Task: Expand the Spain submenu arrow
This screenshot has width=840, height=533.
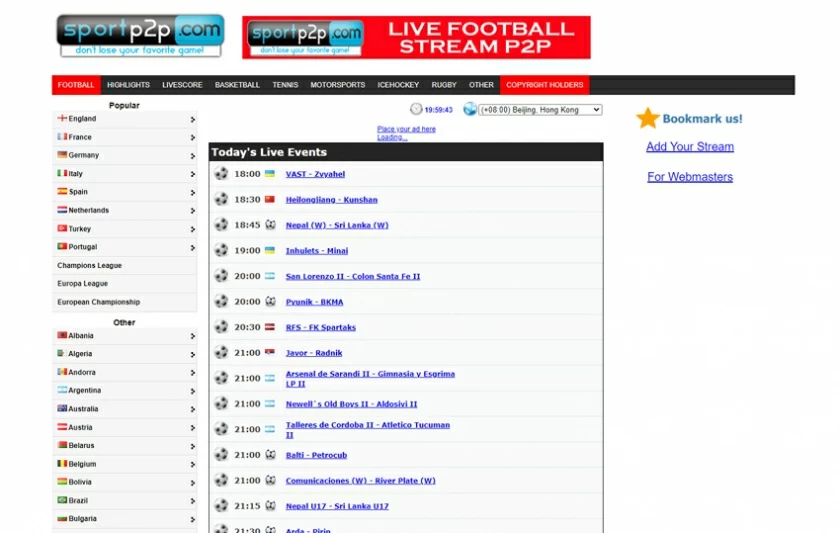Action: (x=192, y=192)
